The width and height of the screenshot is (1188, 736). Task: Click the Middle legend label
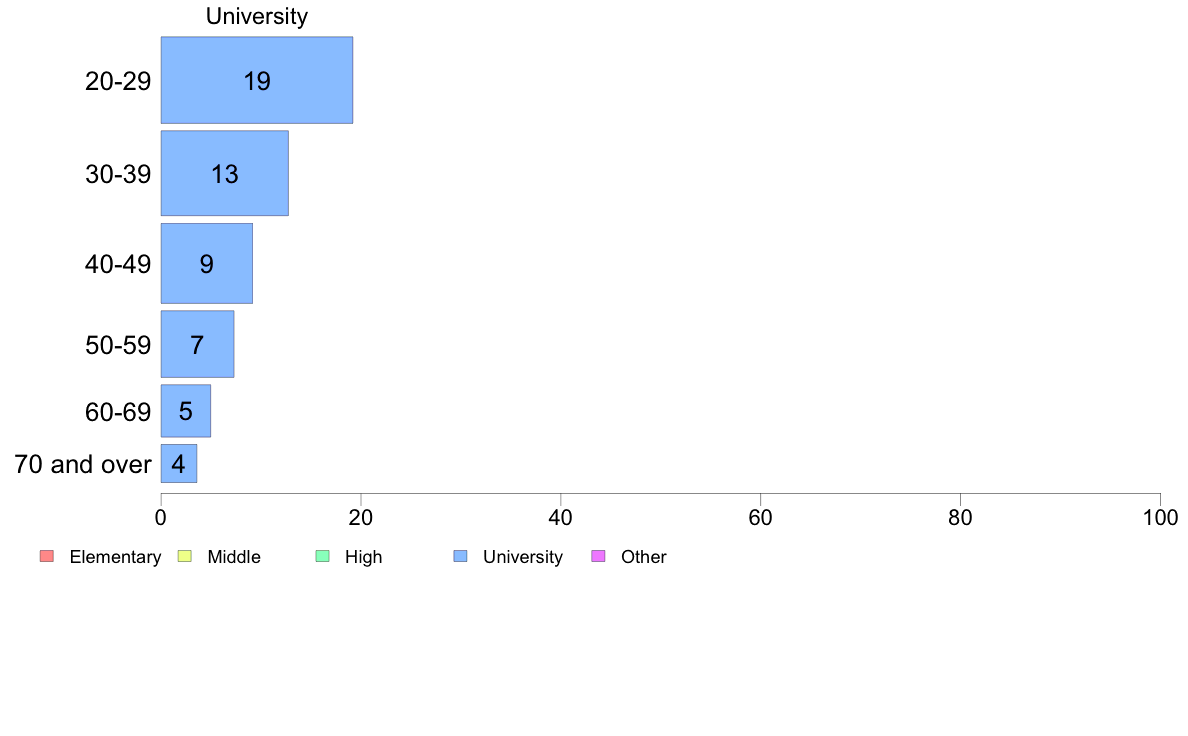click(234, 557)
